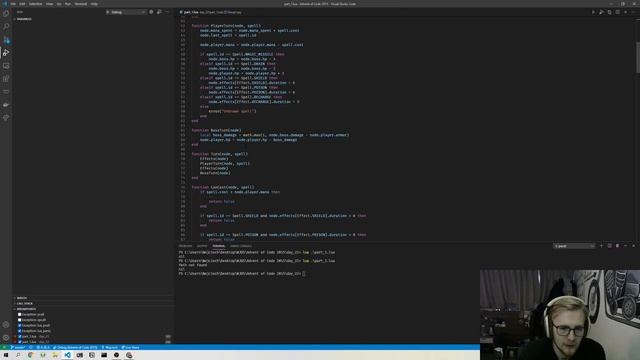The width and height of the screenshot is (640, 360).
Task: Select the part_1.lua editor tab
Action: [210, 12]
